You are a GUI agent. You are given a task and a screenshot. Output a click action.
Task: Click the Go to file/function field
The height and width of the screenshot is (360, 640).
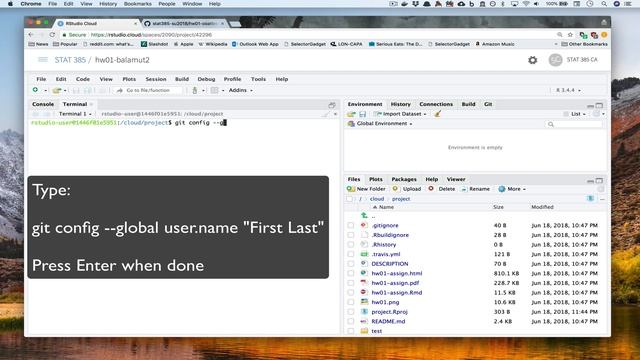(148, 90)
